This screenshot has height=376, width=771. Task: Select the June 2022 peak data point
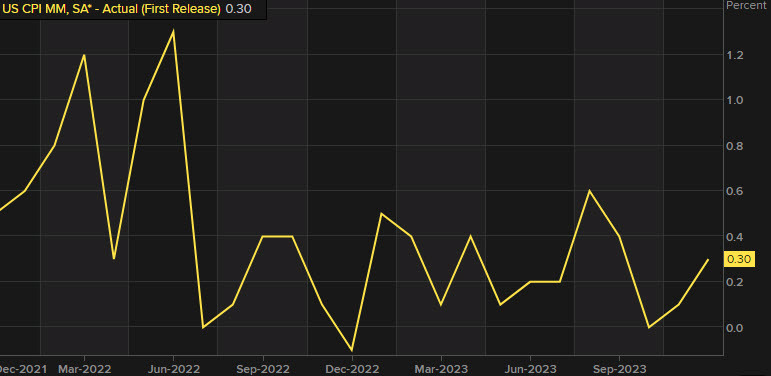pyautogui.click(x=173, y=31)
